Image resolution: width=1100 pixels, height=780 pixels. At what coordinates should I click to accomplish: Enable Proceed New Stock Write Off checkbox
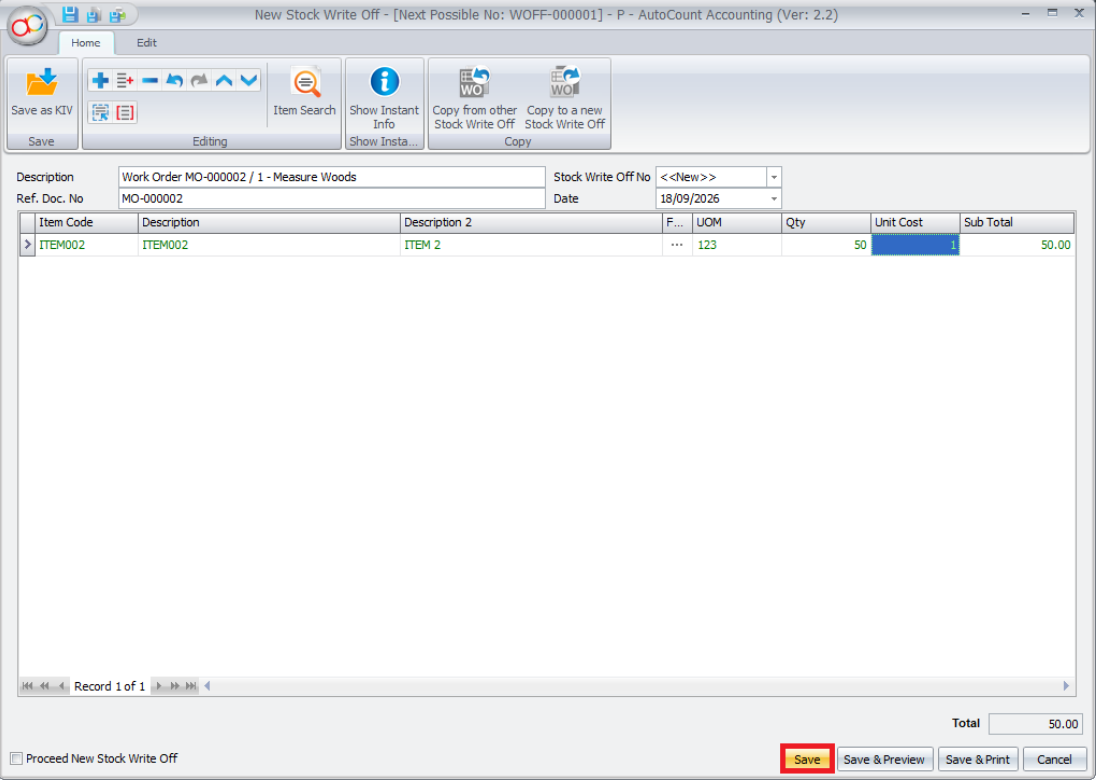coord(16,758)
